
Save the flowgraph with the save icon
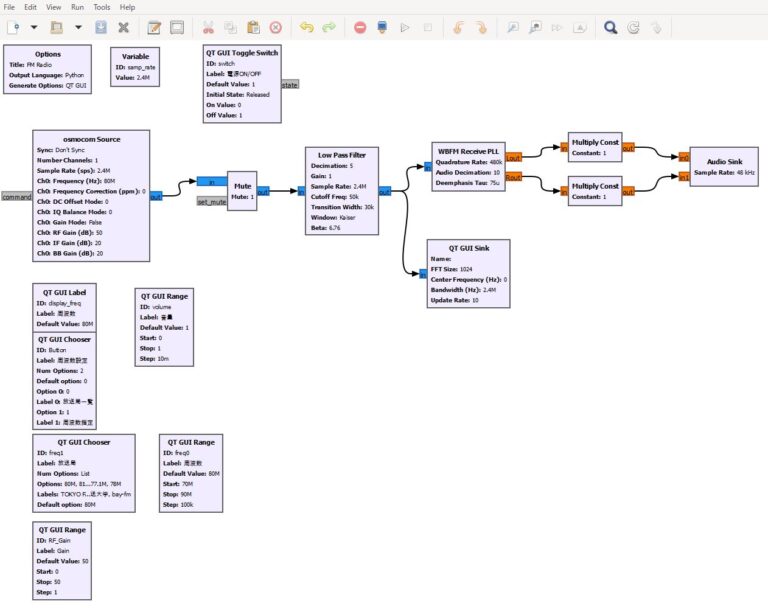101,27
